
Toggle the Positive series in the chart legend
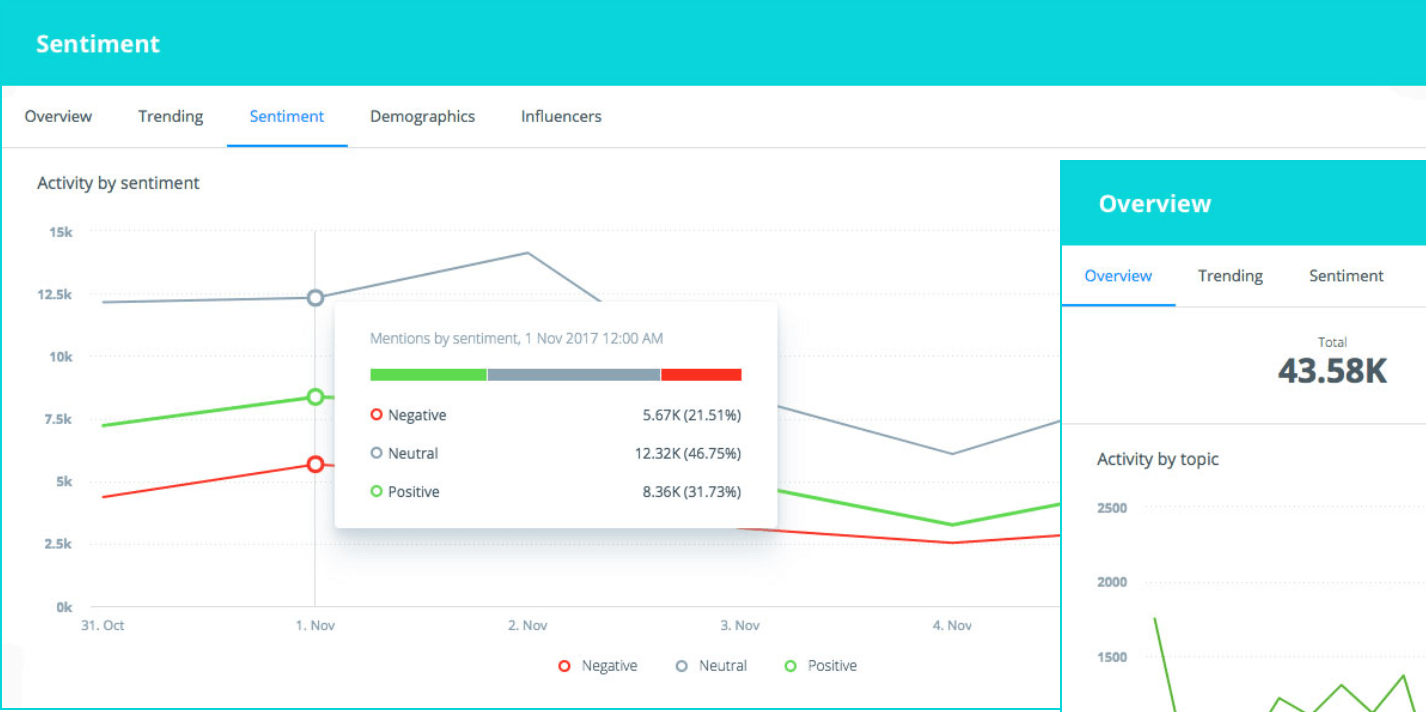[820, 665]
